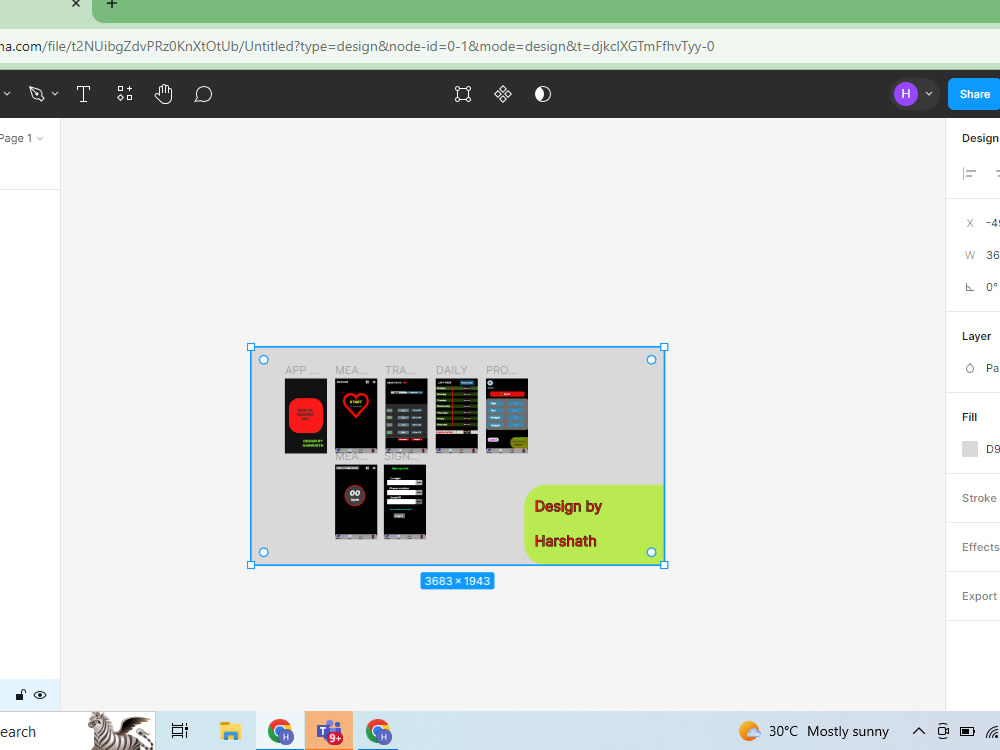Click the browser address bar URL
The width and height of the screenshot is (1000, 750).
(x=357, y=46)
